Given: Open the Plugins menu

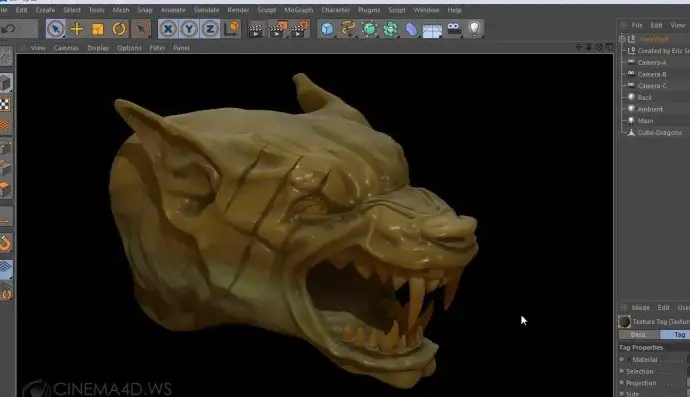Looking at the screenshot, I should click(369, 10).
